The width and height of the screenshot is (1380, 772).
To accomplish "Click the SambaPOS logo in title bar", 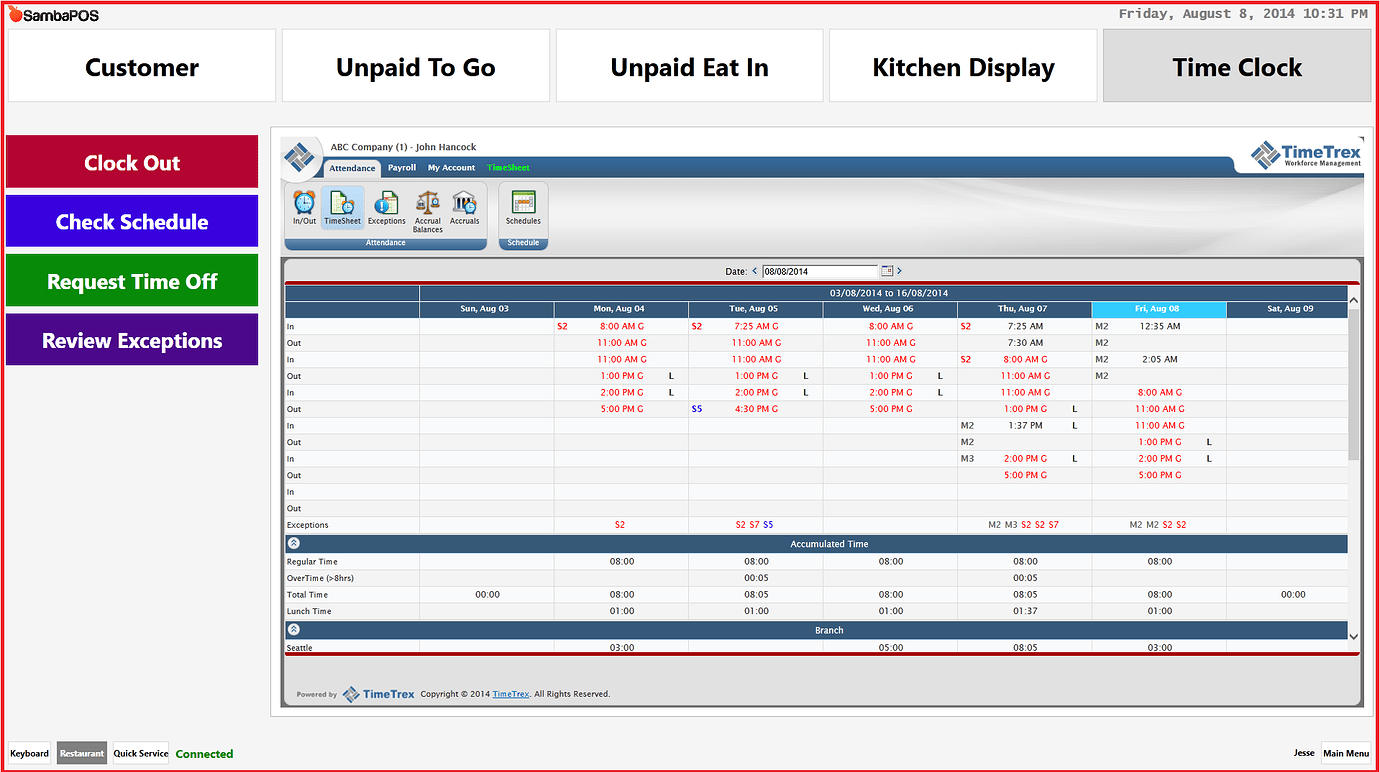I will pyautogui.click(x=54, y=15).
